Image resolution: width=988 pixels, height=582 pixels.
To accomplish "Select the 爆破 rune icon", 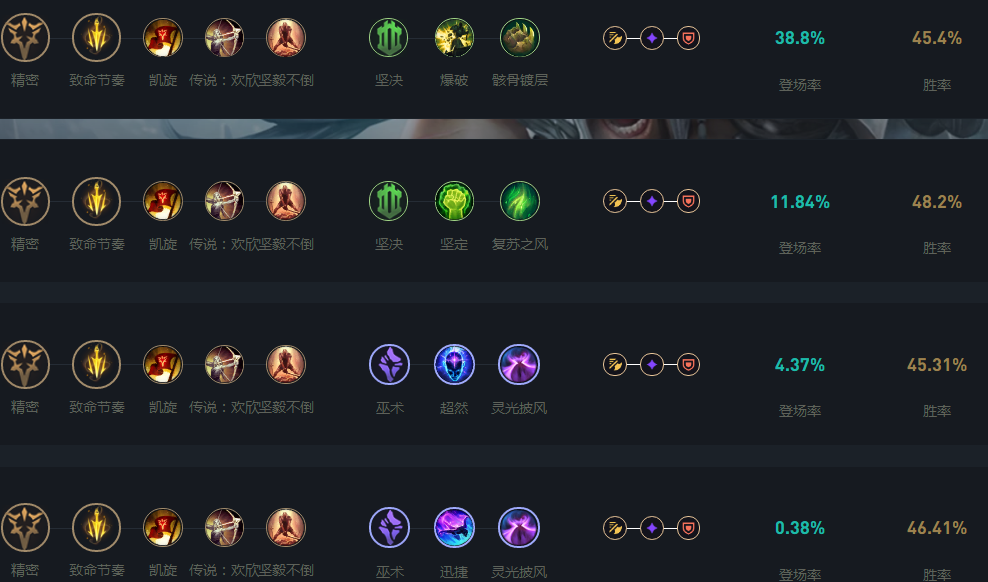I will pos(454,38).
